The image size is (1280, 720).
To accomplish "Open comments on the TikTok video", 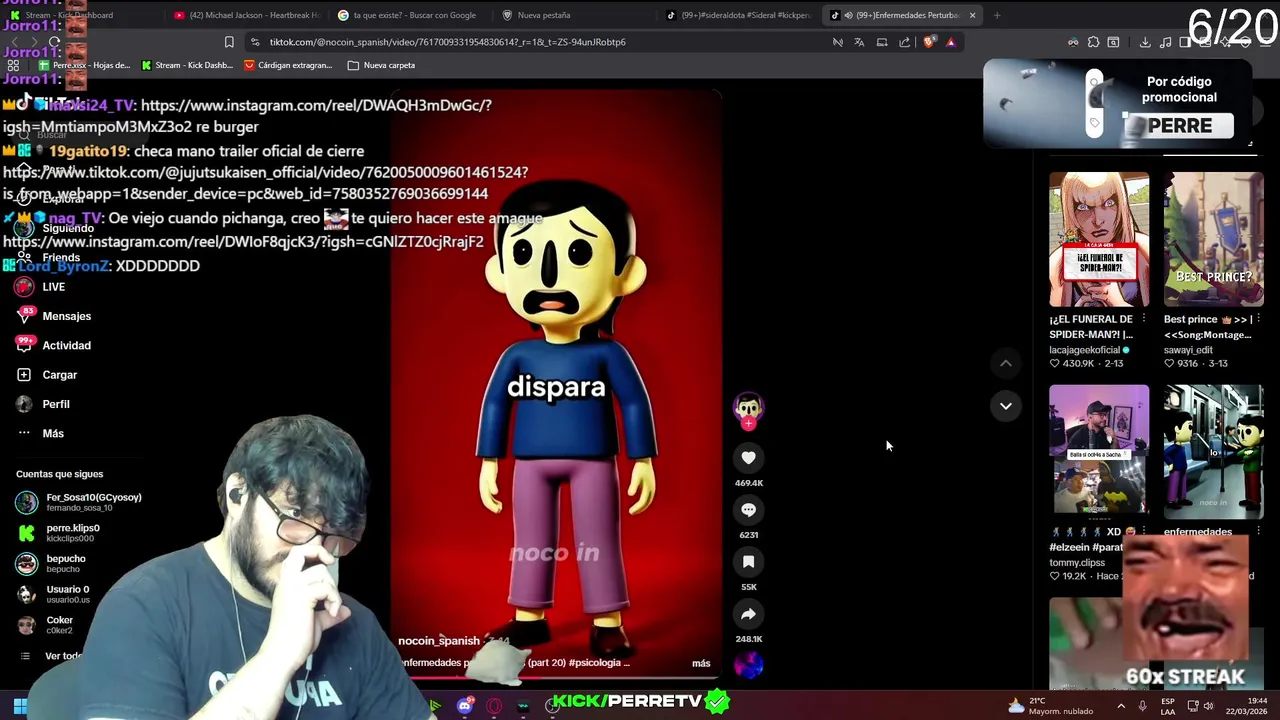I will click(x=748, y=509).
